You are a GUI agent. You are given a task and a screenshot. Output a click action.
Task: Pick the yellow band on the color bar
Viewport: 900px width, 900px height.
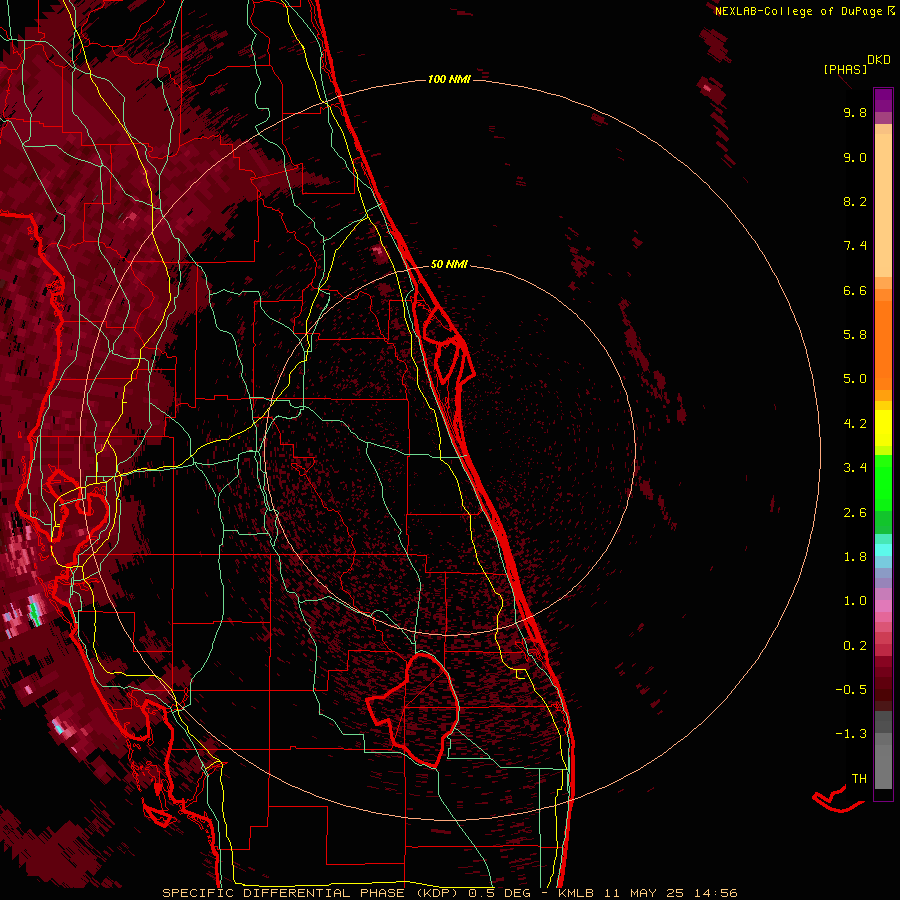pos(883,428)
